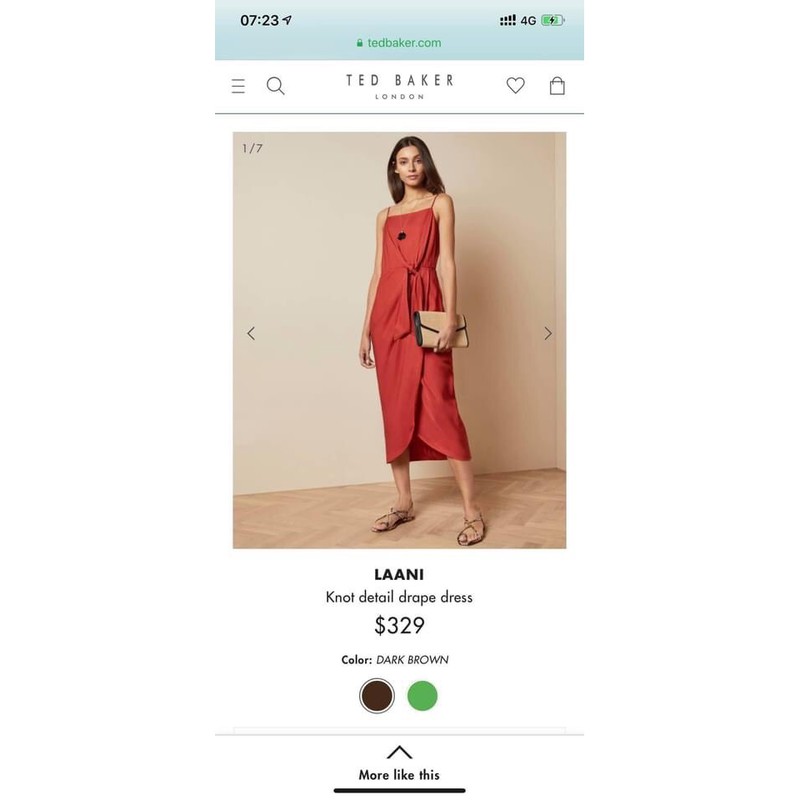Tap the LAANI product title

tap(399, 574)
